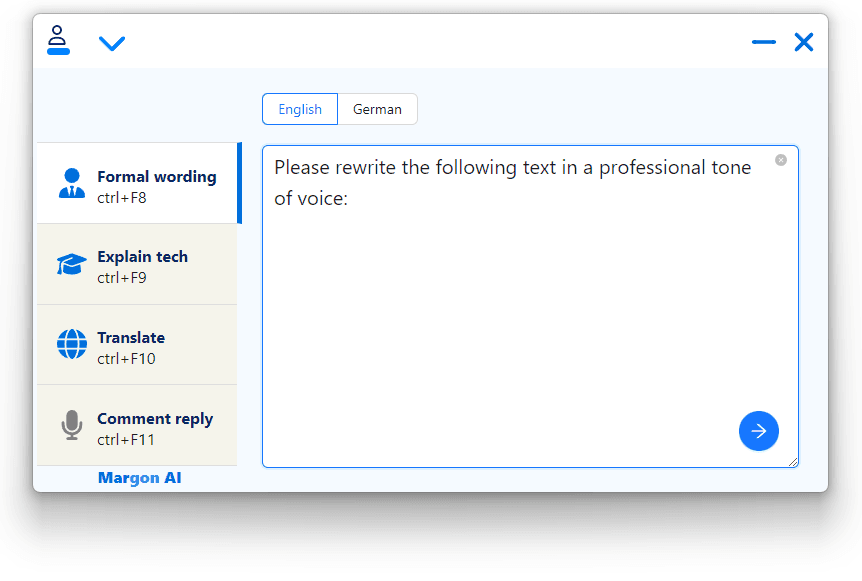The width and height of the screenshot is (862, 581).
Task: Click the ctrl+F10 shortcut label
Action: pyautogui.click(x=126, y=359)
